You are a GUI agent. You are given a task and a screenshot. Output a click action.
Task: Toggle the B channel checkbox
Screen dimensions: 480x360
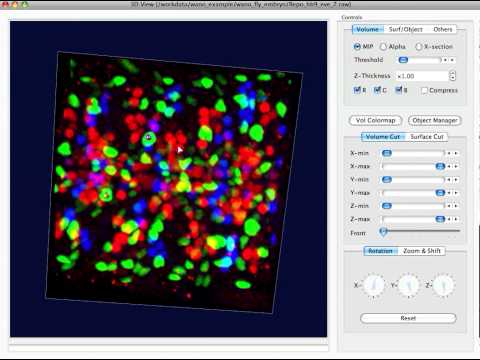[399, 90]
